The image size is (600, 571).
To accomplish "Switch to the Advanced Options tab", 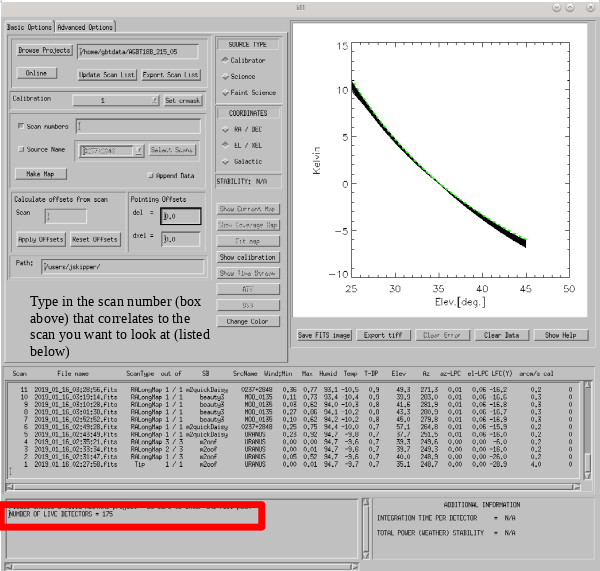I will [x=85, y=27].
